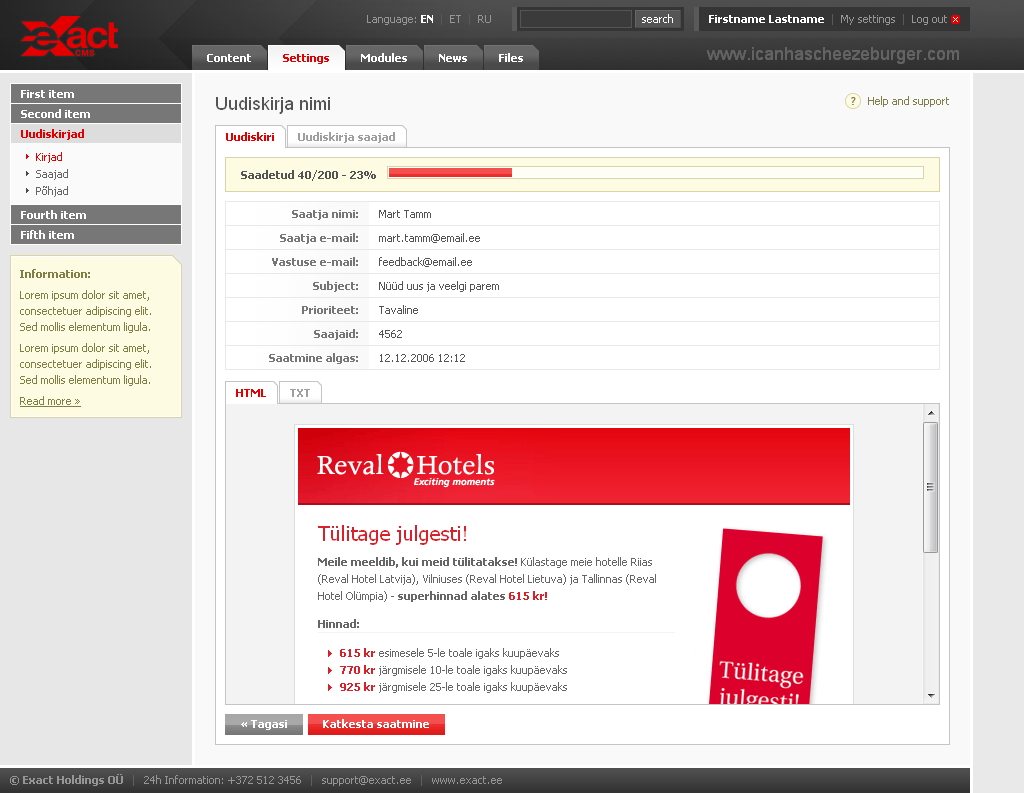
Task: Switch to the Modules tab
Action: click(x=383, y=58)
